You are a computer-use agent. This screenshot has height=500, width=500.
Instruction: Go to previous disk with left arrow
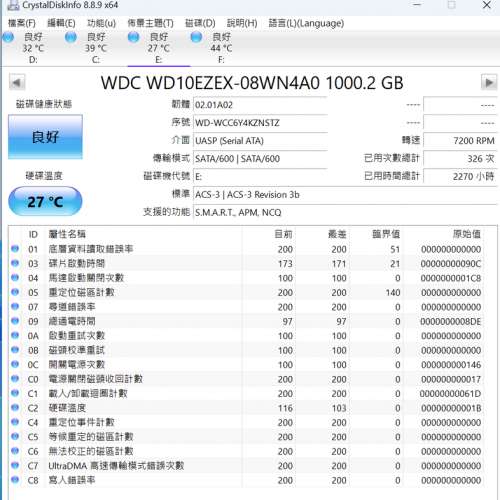click(x=17, y=82)
